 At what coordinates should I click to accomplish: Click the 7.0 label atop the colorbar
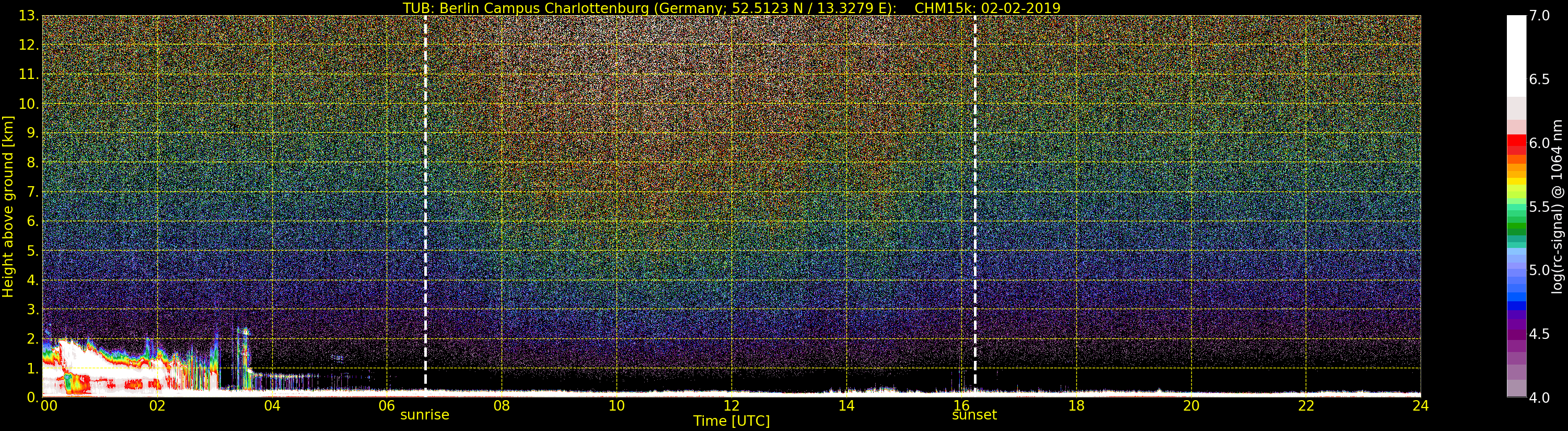[1539, 16]
